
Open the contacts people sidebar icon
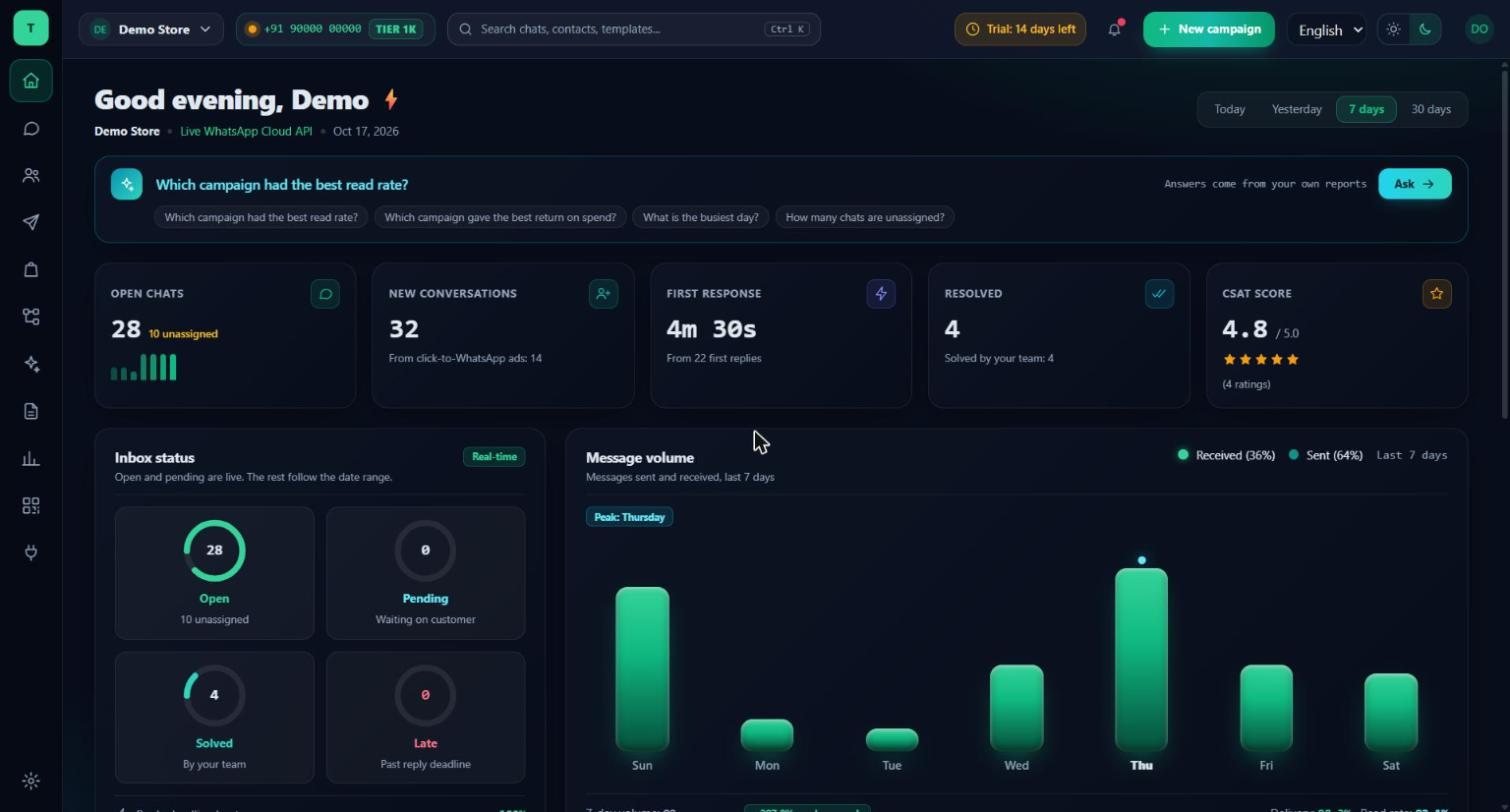coord(31,175)
